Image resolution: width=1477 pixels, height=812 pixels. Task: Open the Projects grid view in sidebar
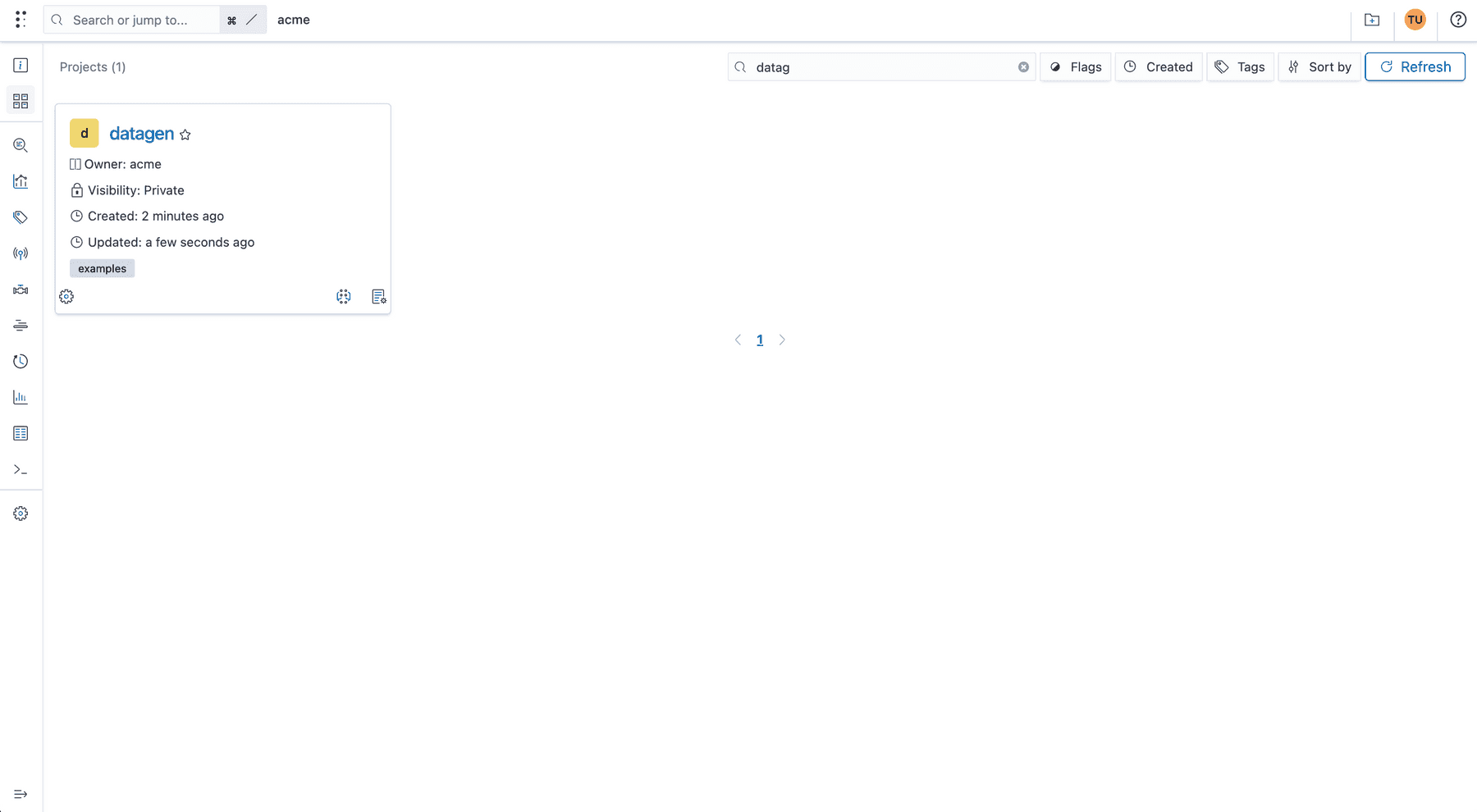[x=21, y=100]
